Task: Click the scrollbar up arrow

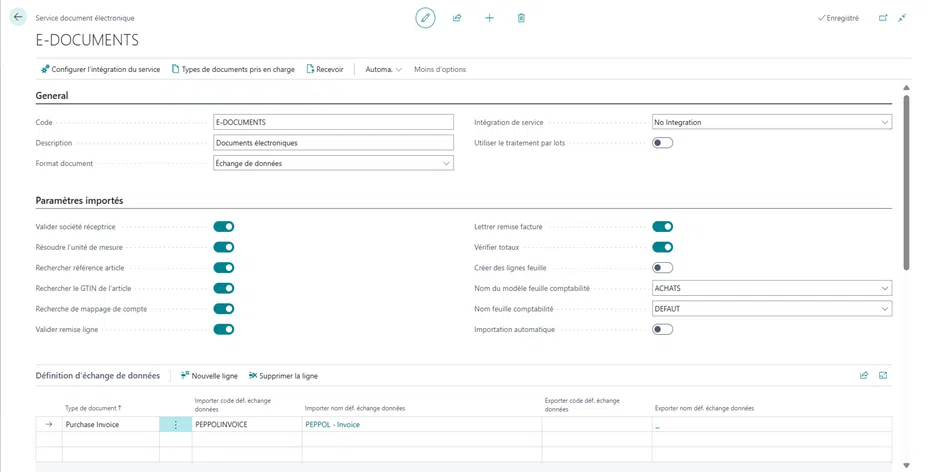Action: pyautogui.click(x=906, y=88)
